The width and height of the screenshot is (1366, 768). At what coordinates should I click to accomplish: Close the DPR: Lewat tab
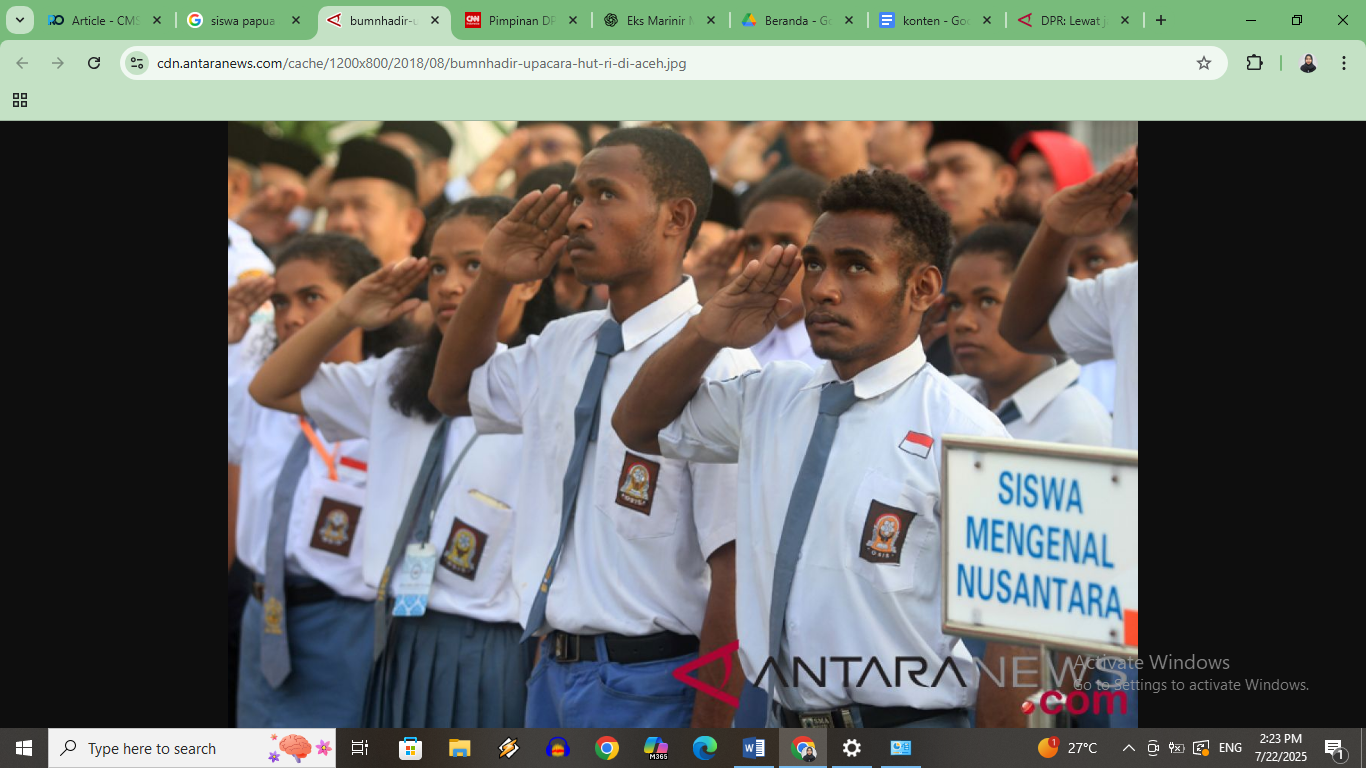[1124, 20]
